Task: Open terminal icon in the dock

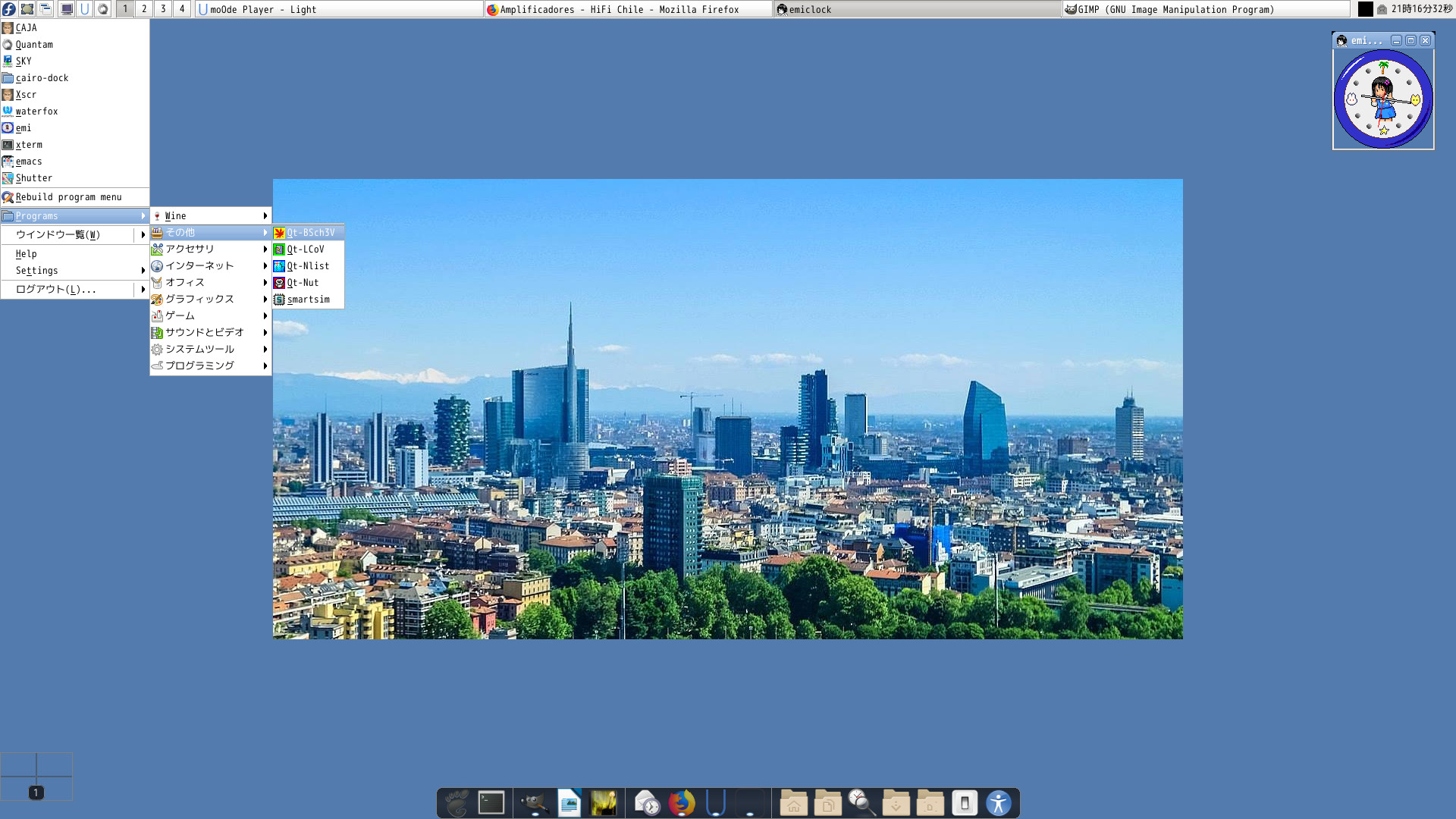Action: tap(491, 802)
